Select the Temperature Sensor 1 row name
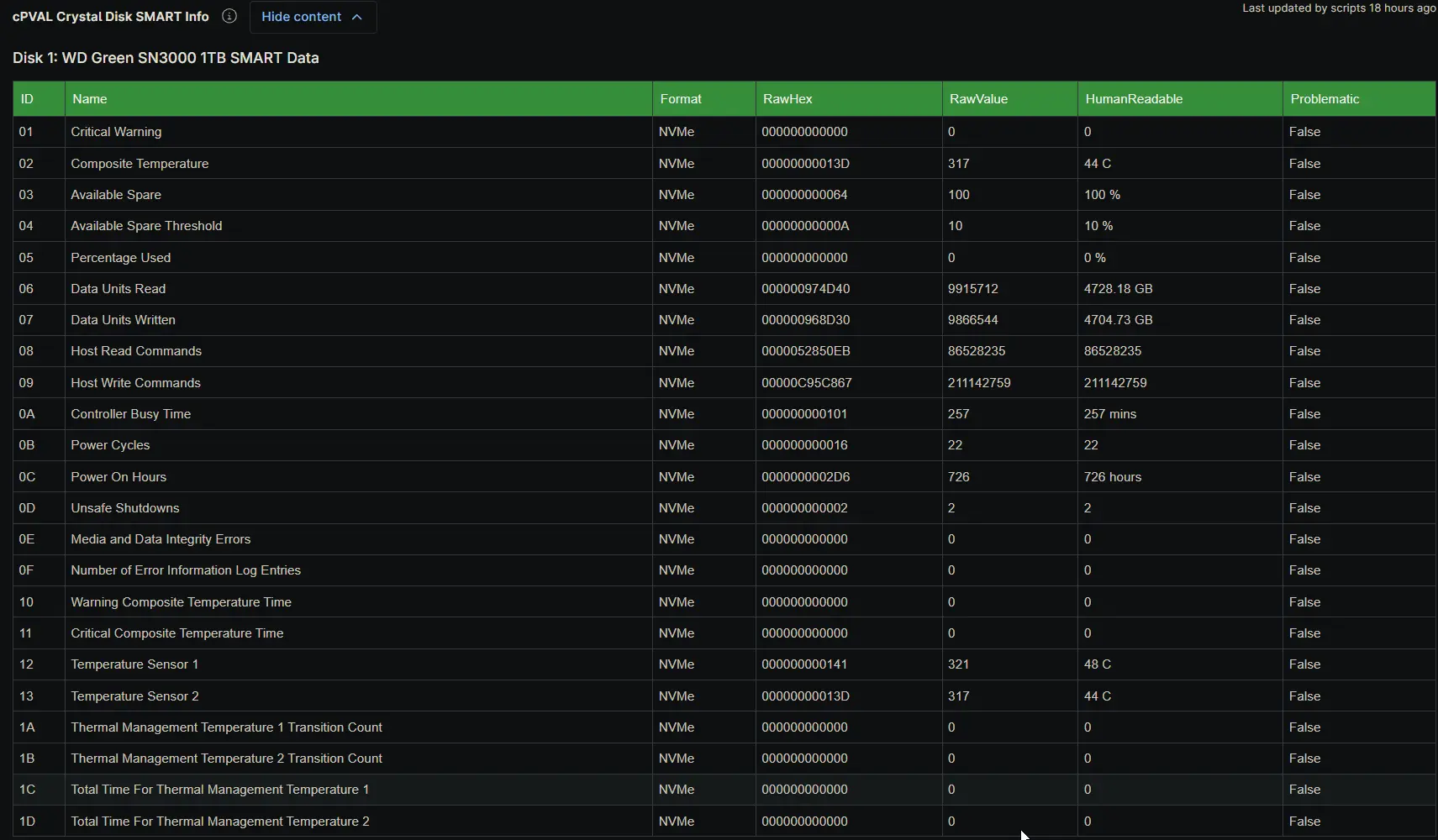This screenshot has height=840, width=1438. [134, 664]
